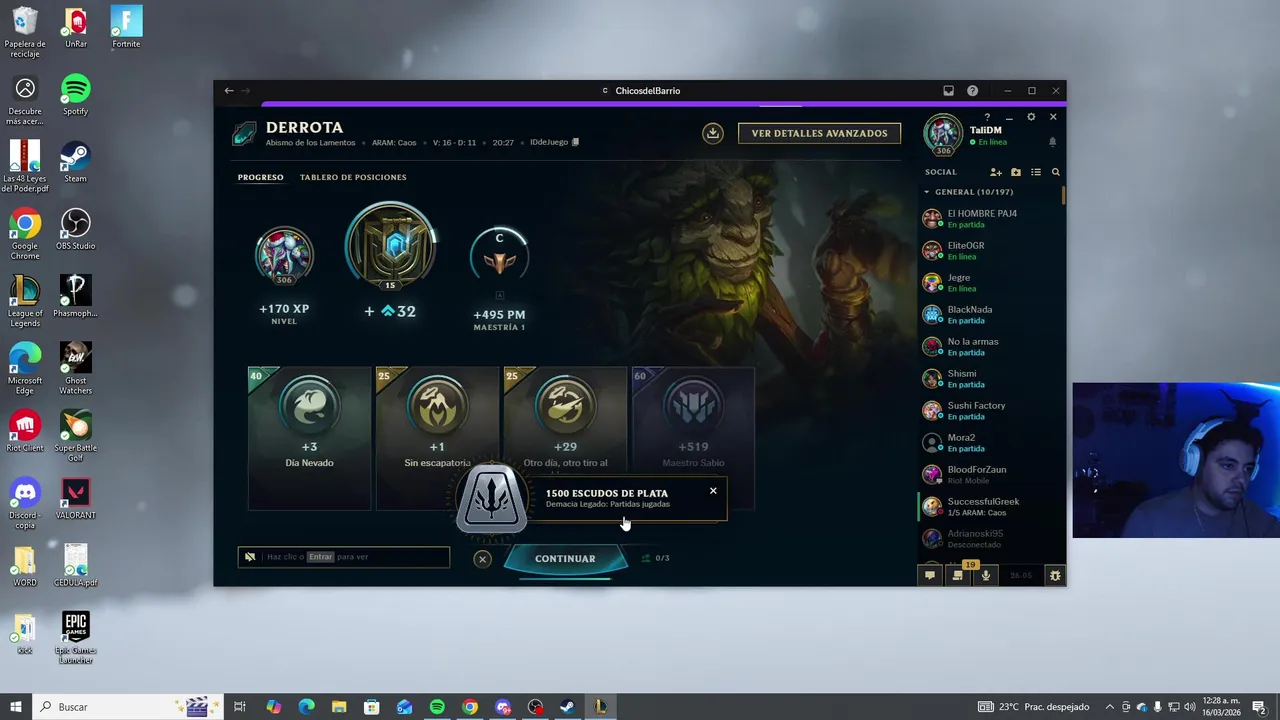Image resolution: width=1280 pixels, height=720 pixels.
Task: Select friend EliteOGR
Action: (x=990, y=250)
